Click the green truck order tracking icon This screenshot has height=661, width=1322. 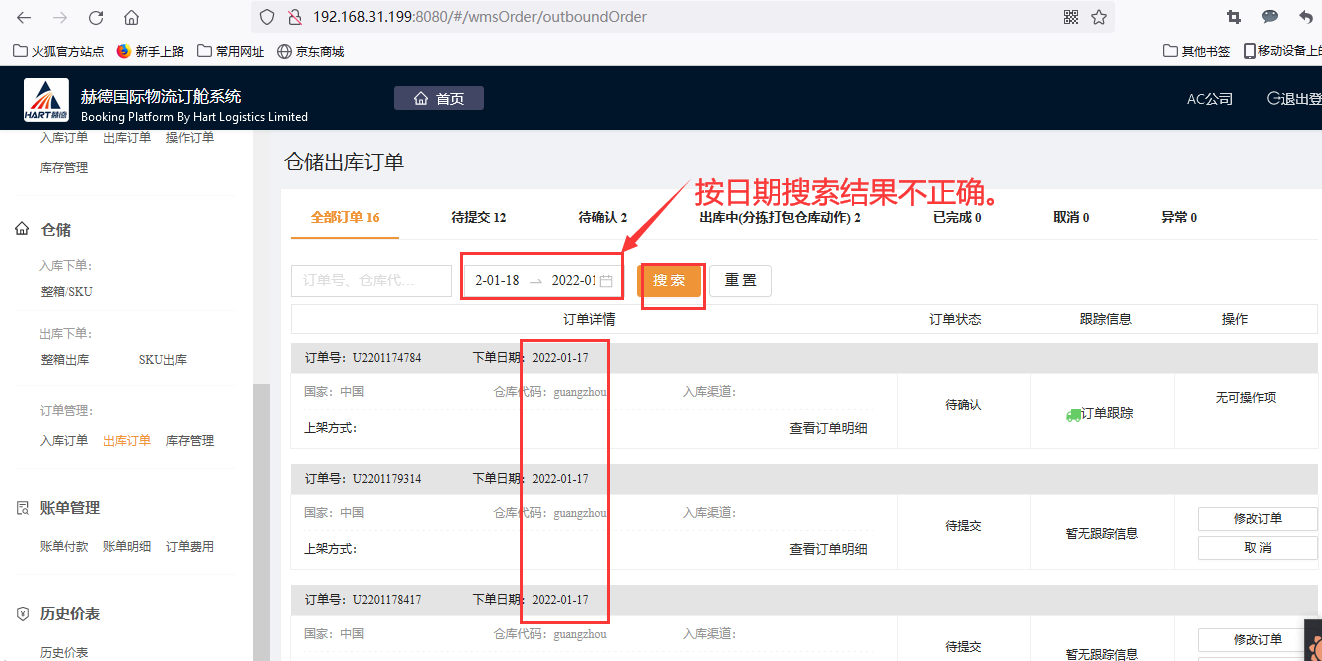(x=1073, y=414)
